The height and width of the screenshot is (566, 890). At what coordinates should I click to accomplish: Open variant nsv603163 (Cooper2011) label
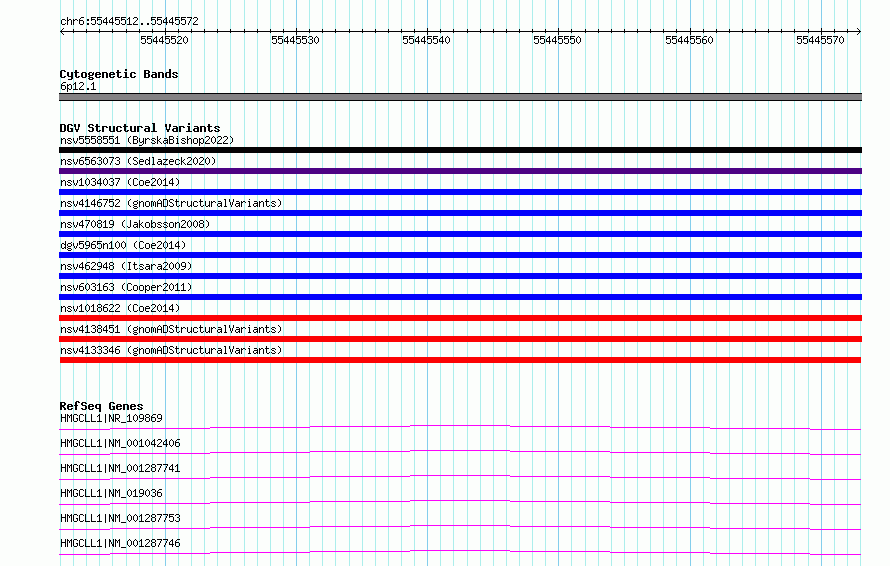pyautogui.click(x=126, y=287)
